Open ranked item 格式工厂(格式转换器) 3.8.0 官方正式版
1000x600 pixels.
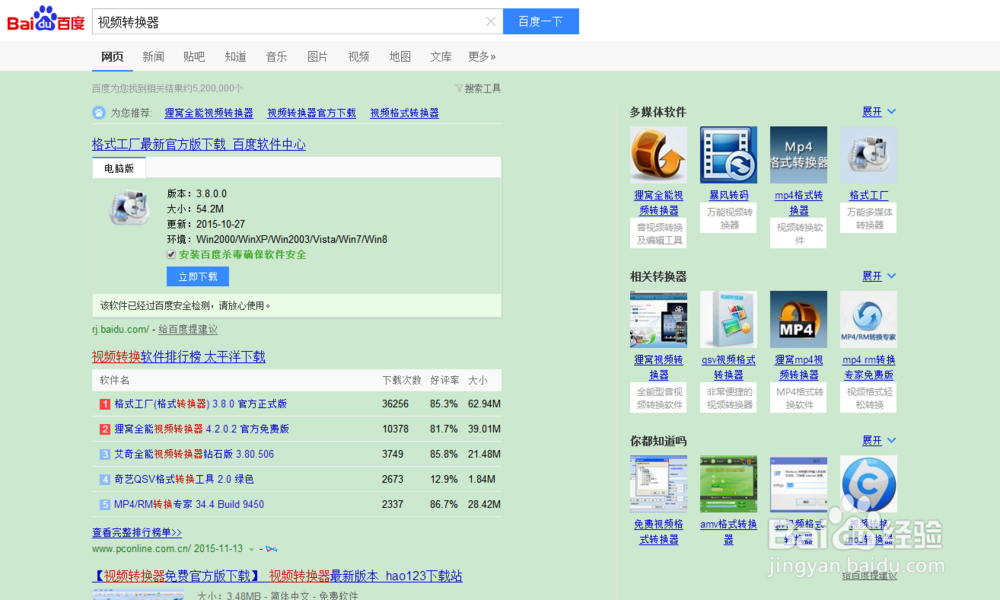click(200, 404)
